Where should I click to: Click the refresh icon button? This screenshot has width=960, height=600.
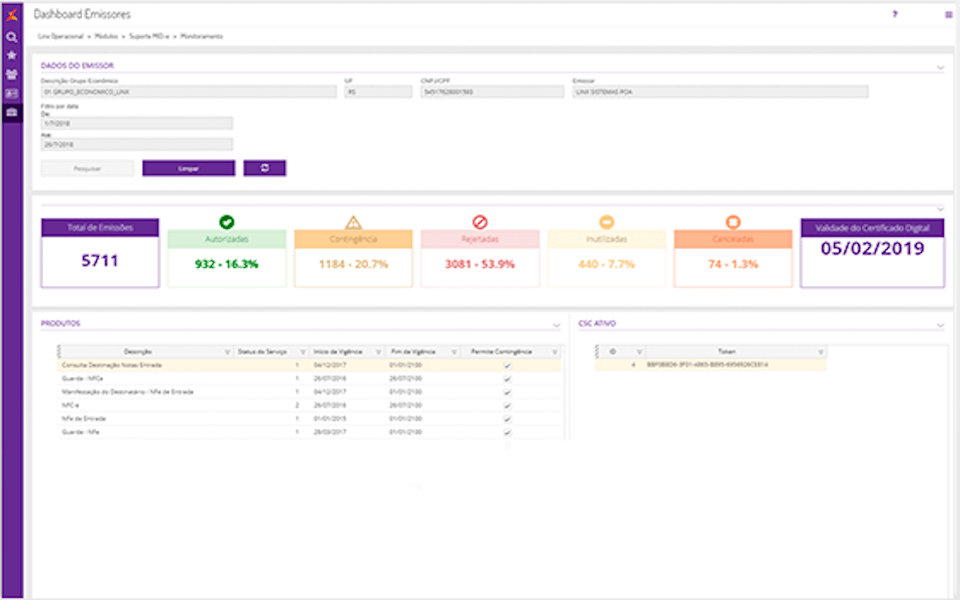tap(264, 168)
